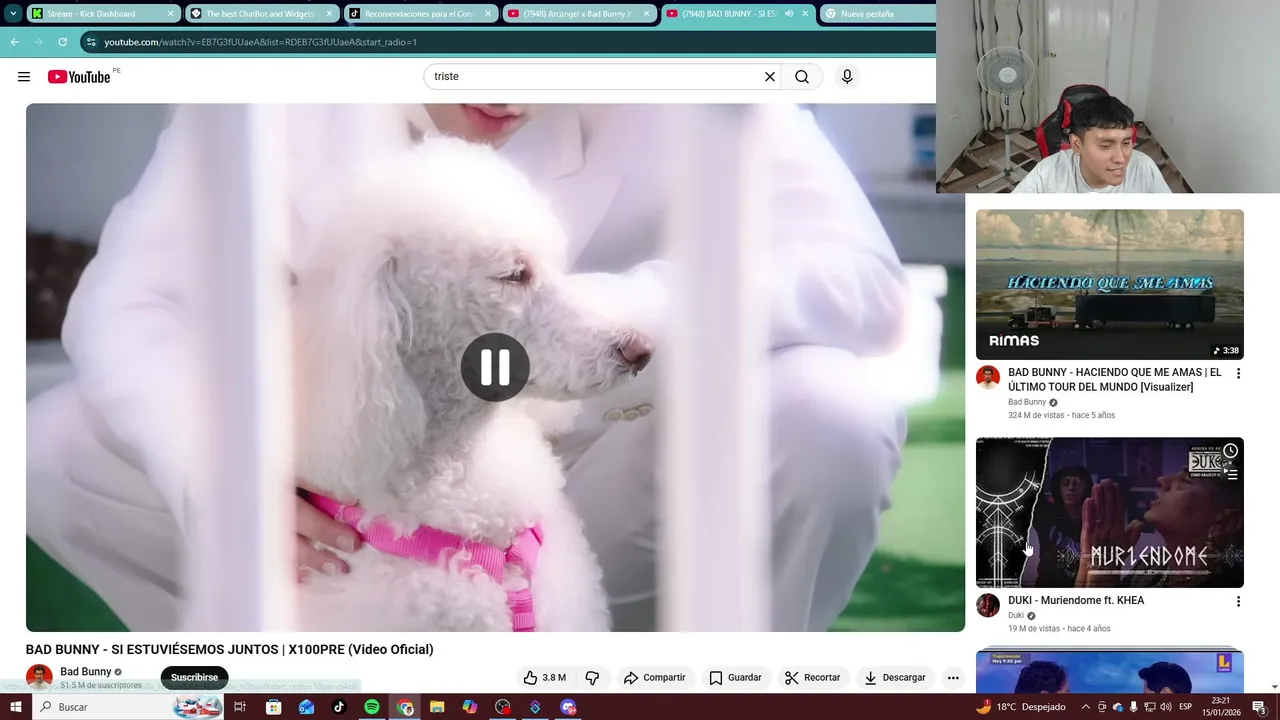This screenshot has height=720, width=1280.
Task: Clear the search text with the X
Action: (770, 77)
